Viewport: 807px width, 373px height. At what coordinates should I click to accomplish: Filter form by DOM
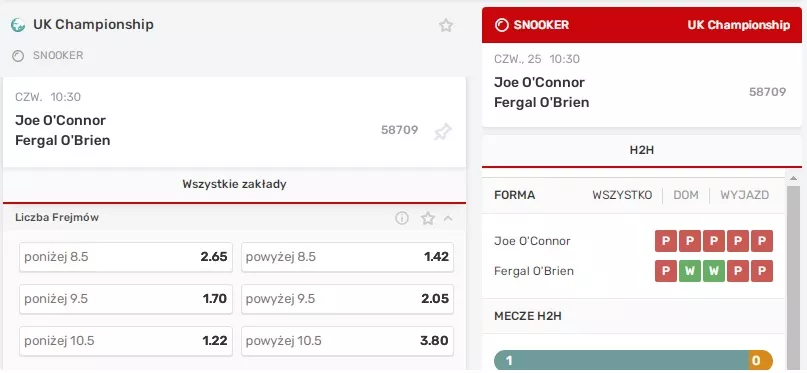[x=686, y=195]
